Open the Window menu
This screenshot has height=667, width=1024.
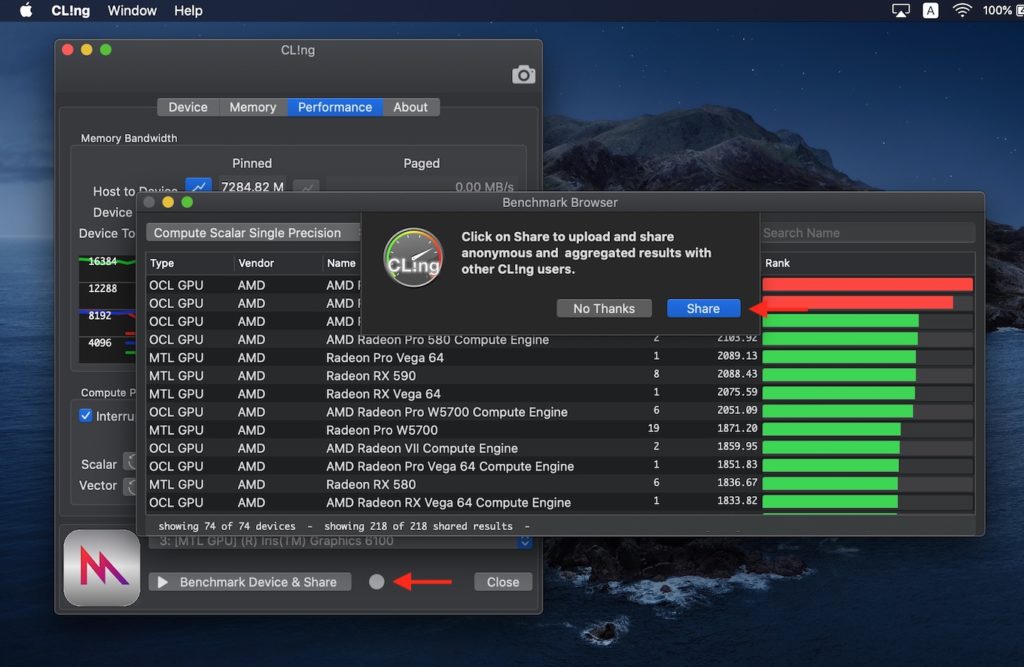131,11
